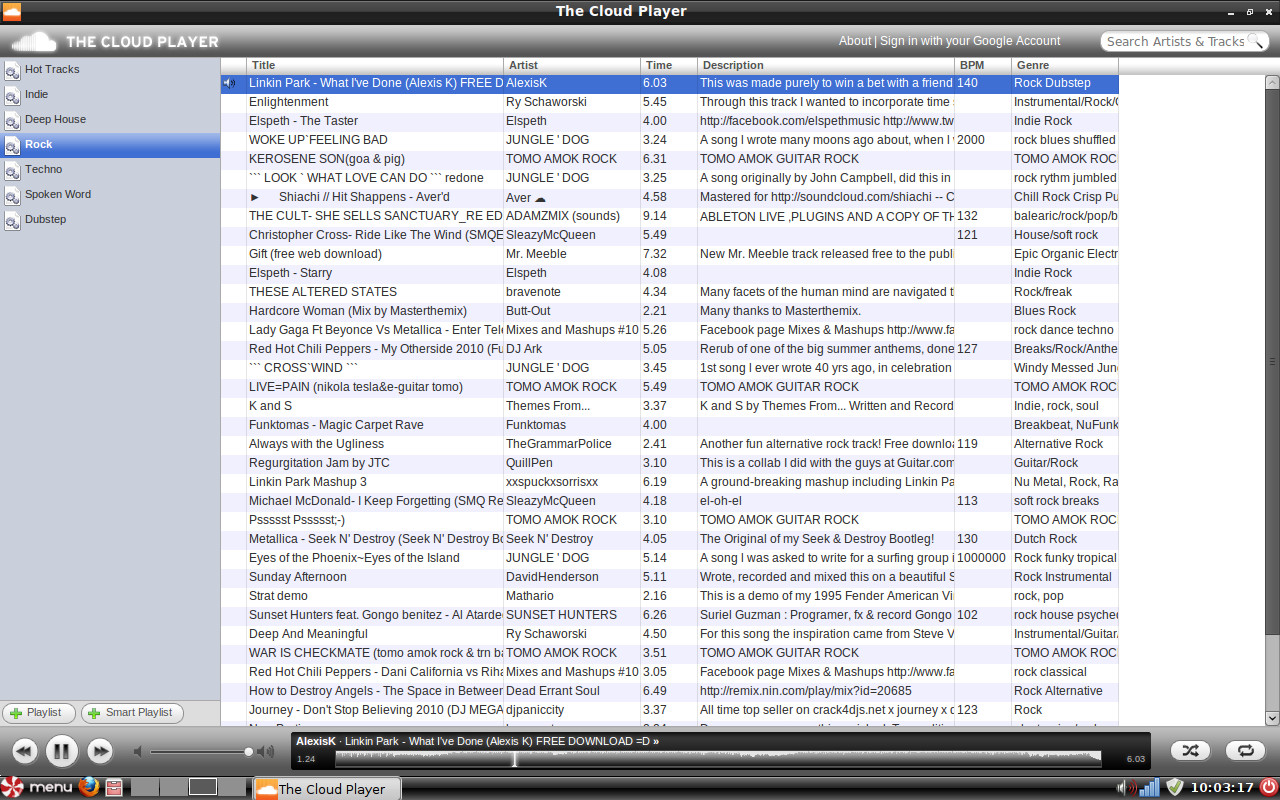Sign in with your Google Account

(970, 41)
